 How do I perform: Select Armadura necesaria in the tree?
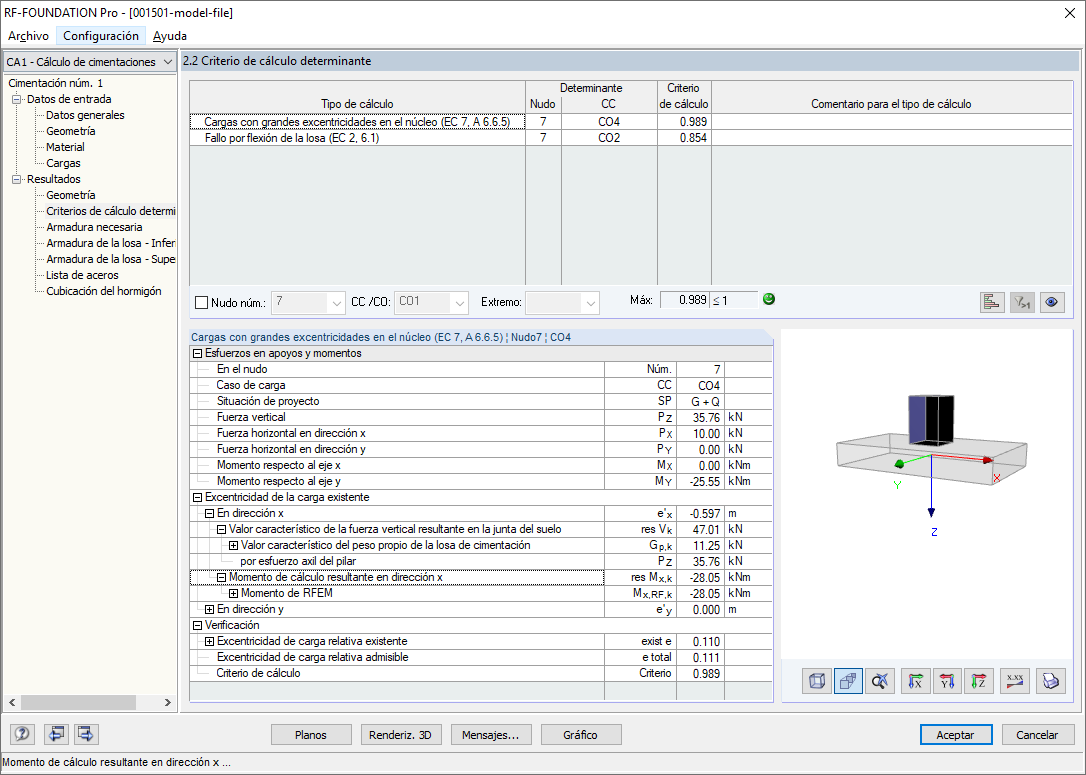coord(94,227)
